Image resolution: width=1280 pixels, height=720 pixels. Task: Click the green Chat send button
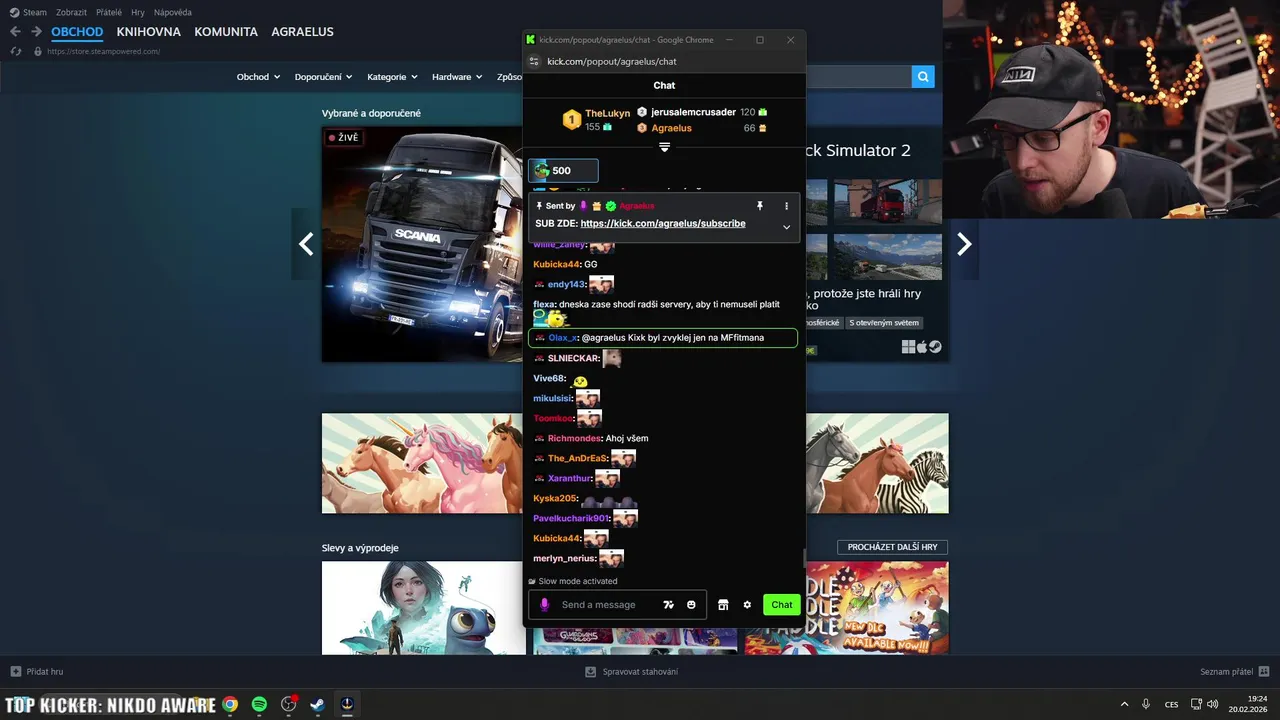click(x=782, y=604)
